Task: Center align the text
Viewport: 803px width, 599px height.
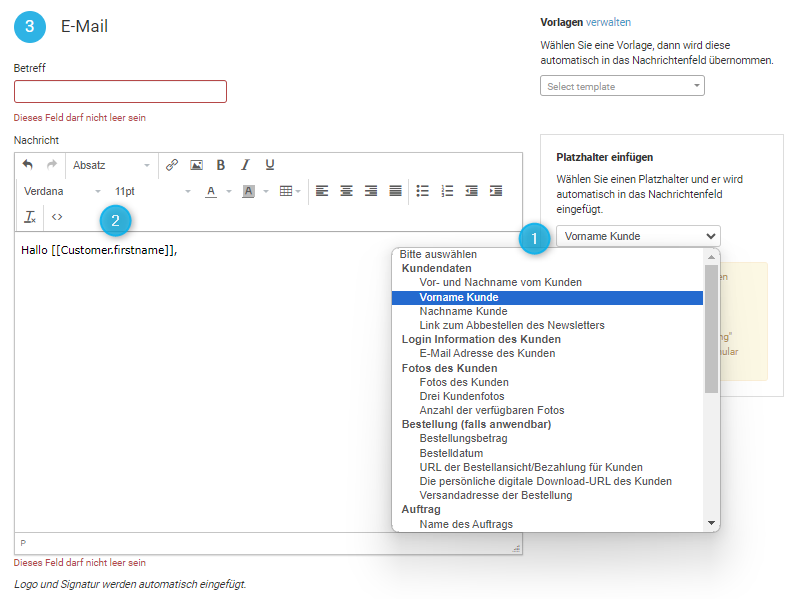Action: click(x=347, y=191)
